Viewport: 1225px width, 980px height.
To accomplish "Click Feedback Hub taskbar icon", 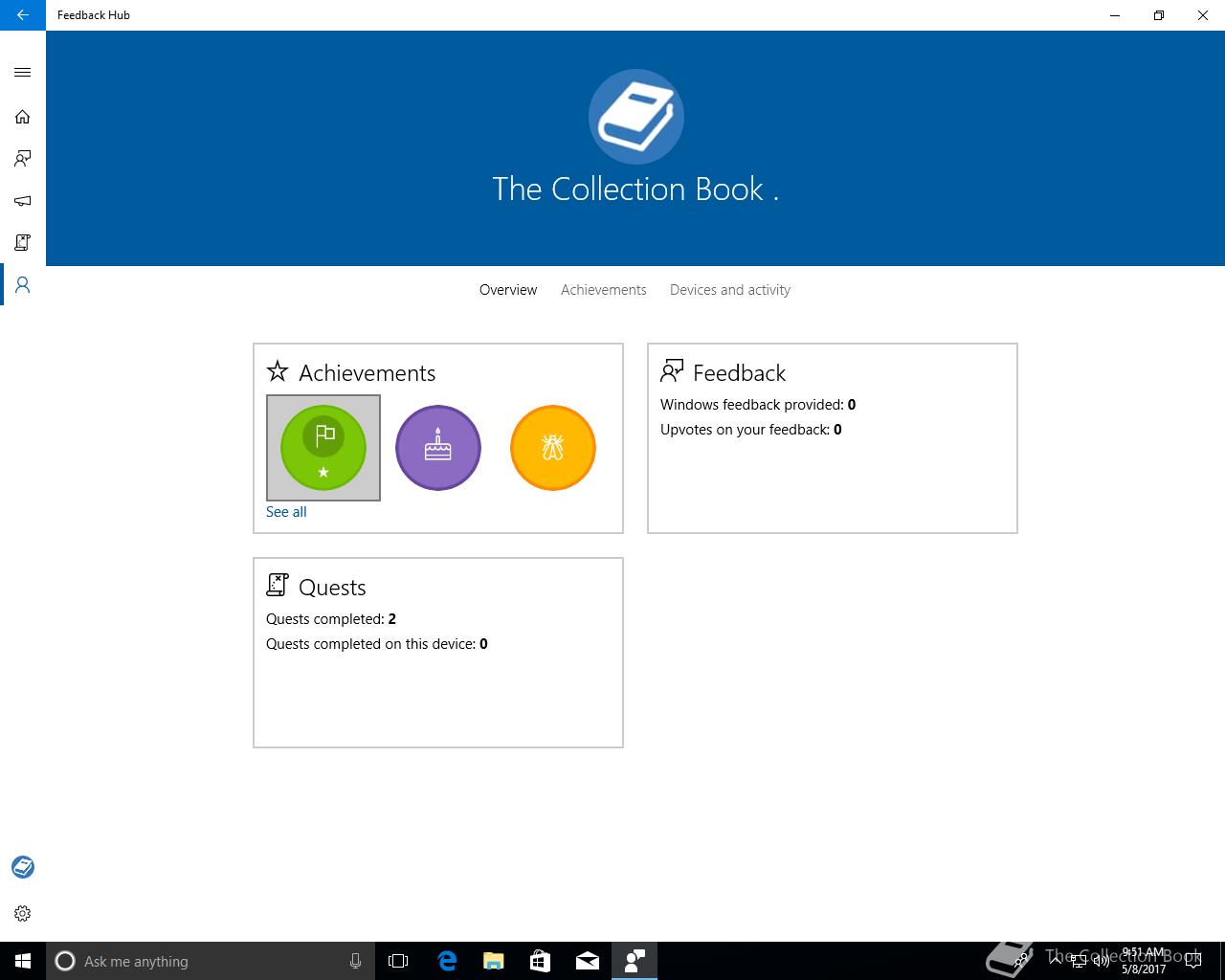I will tap(635, 961).
